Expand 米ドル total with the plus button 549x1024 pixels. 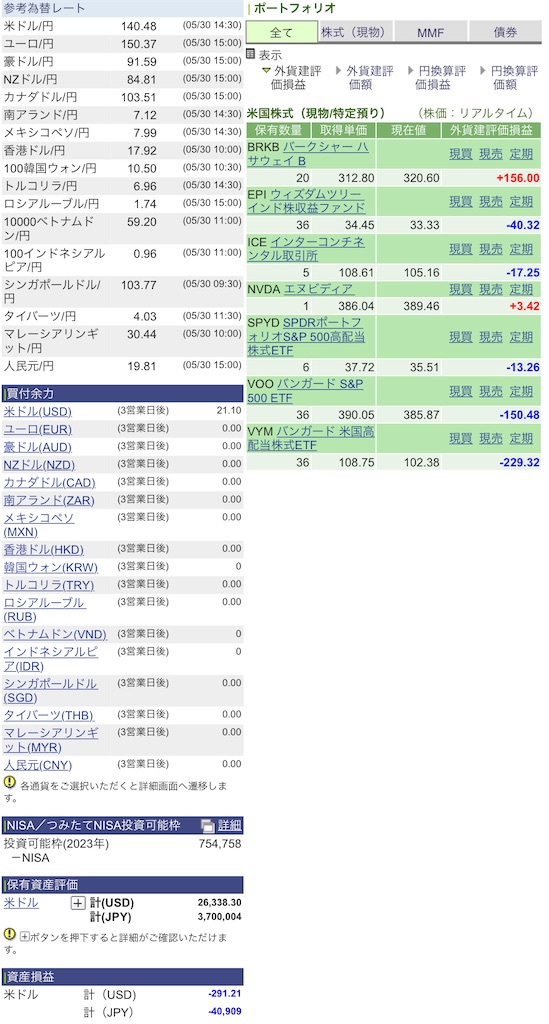point(78,903)
